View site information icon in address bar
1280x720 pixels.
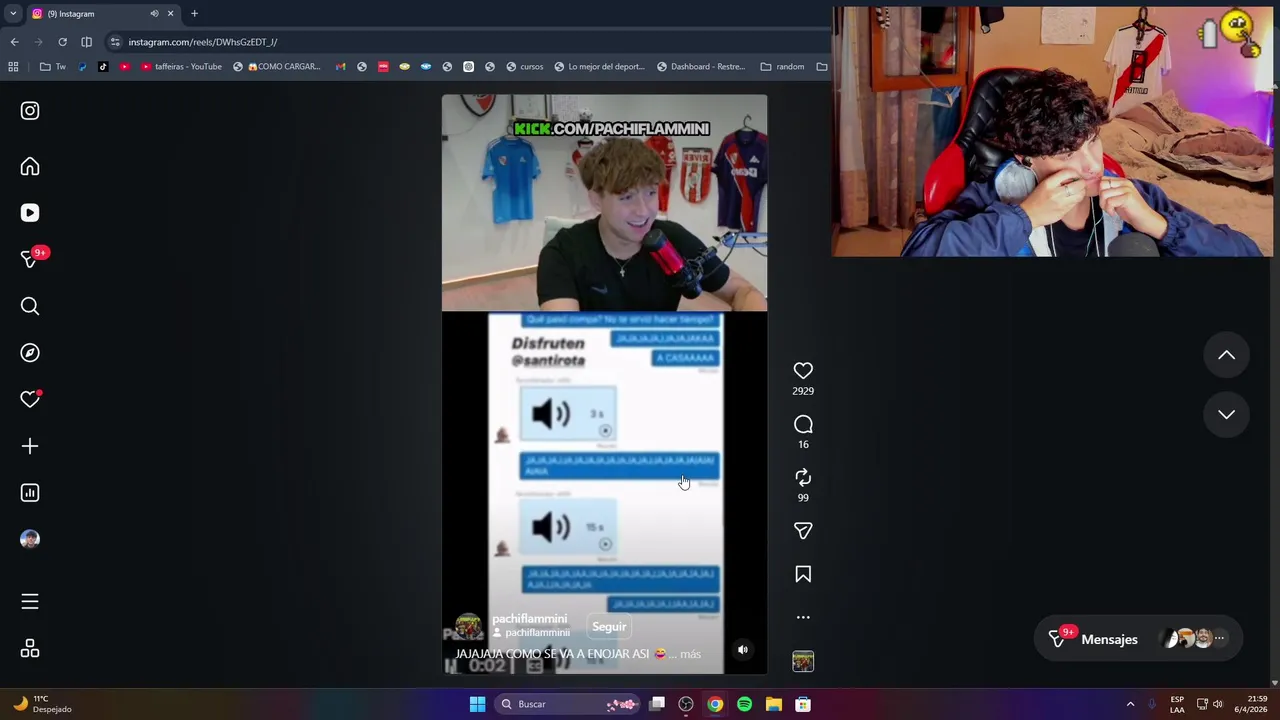[x=116, y=42]
